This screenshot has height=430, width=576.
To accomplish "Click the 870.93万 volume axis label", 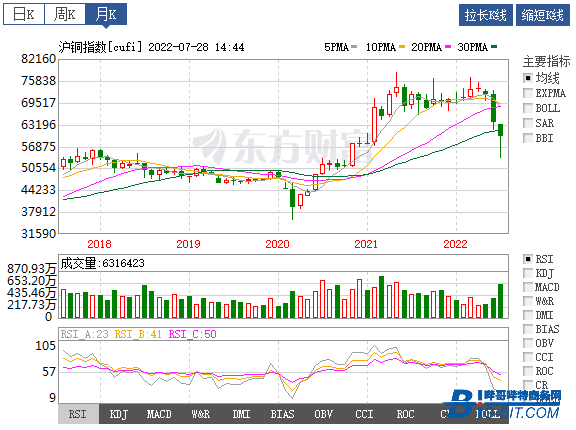I will tap(32, 268).
